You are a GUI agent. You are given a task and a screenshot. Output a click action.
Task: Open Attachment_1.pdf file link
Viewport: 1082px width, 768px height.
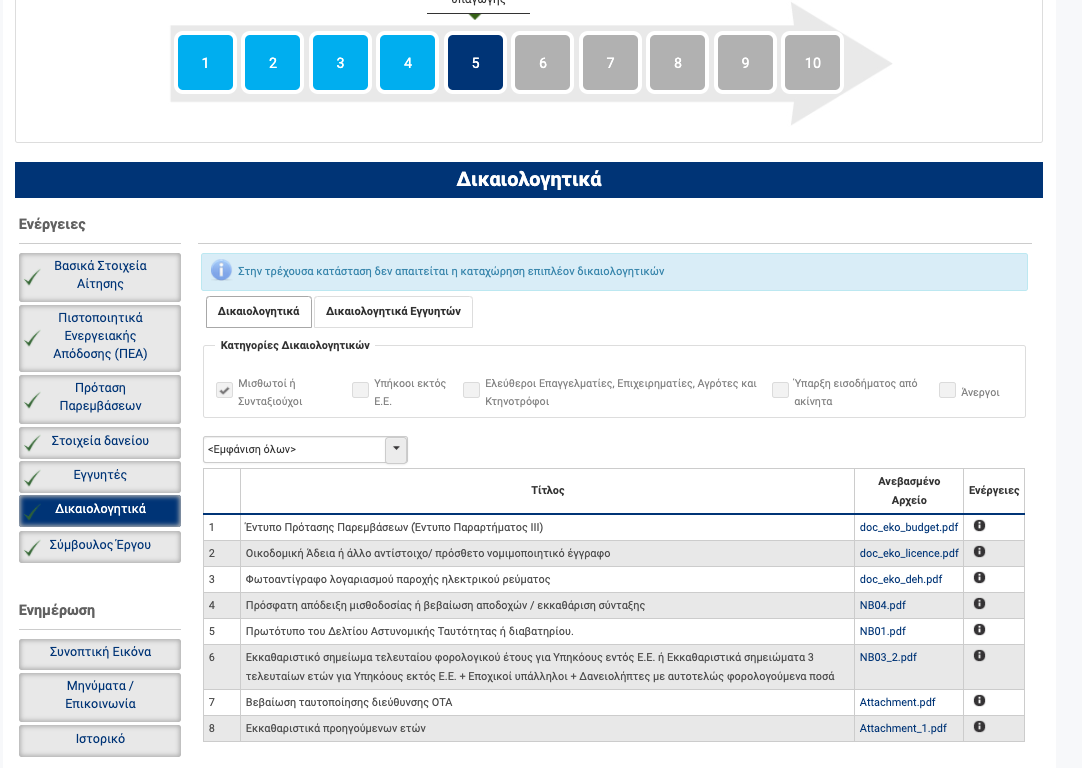pyautogui.click(x=903, y=729)
